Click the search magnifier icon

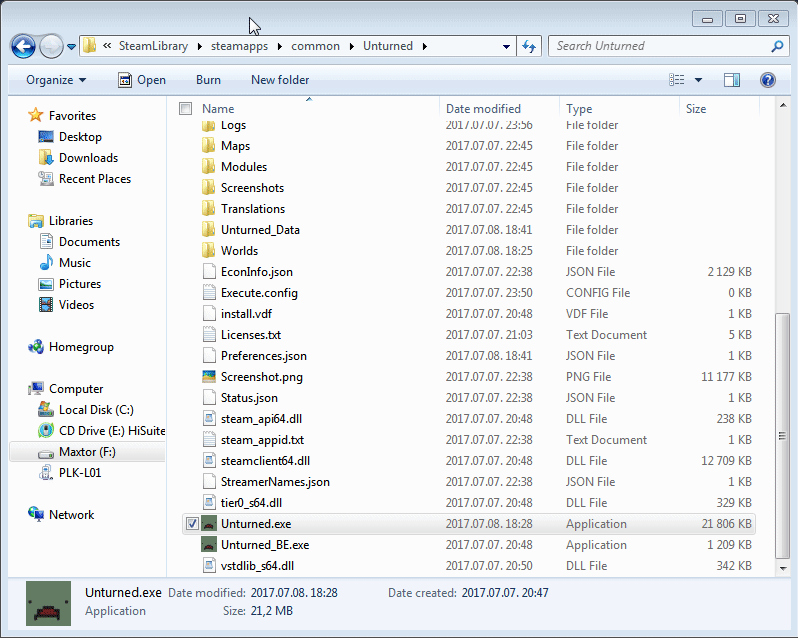point(777,46)
